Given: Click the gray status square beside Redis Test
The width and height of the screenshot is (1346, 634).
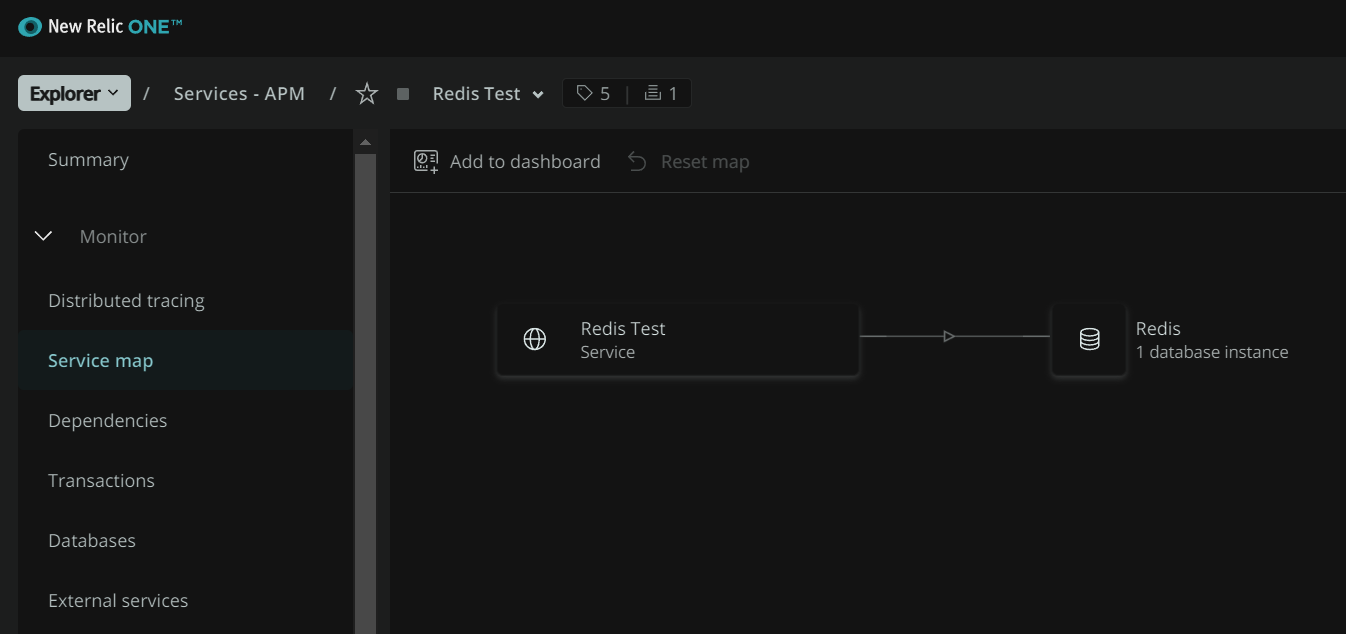Looking at the screenshot, I should (403, 94).
